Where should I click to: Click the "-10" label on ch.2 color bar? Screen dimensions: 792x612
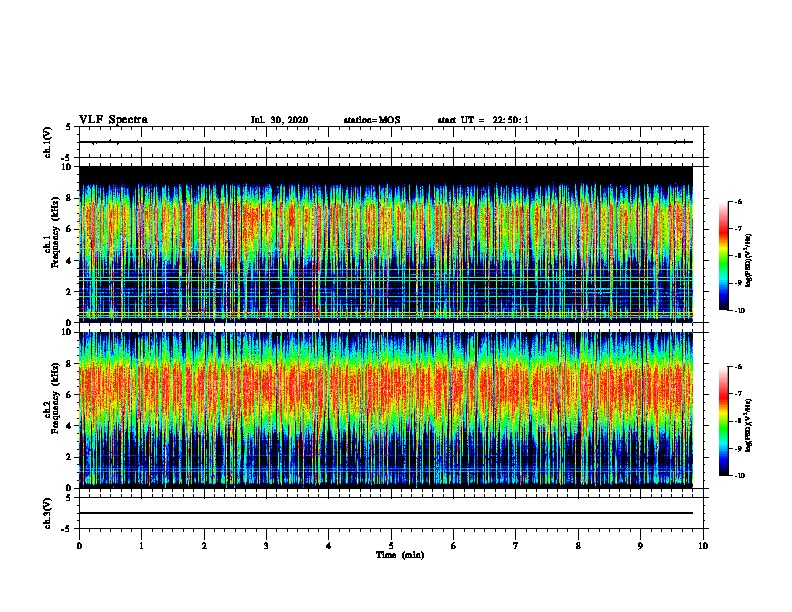click(x=740, y=476)
